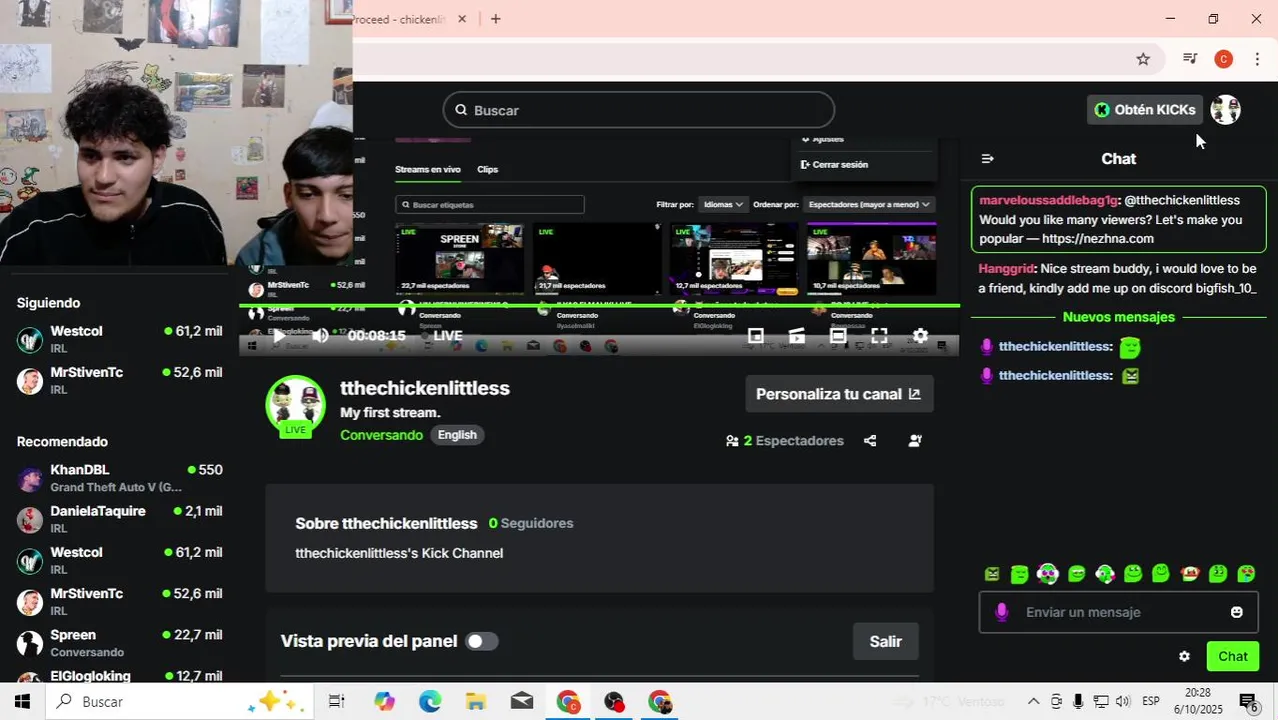
Task: Insert the purple-eyed headphone emote
Action: click(1047, 574)
